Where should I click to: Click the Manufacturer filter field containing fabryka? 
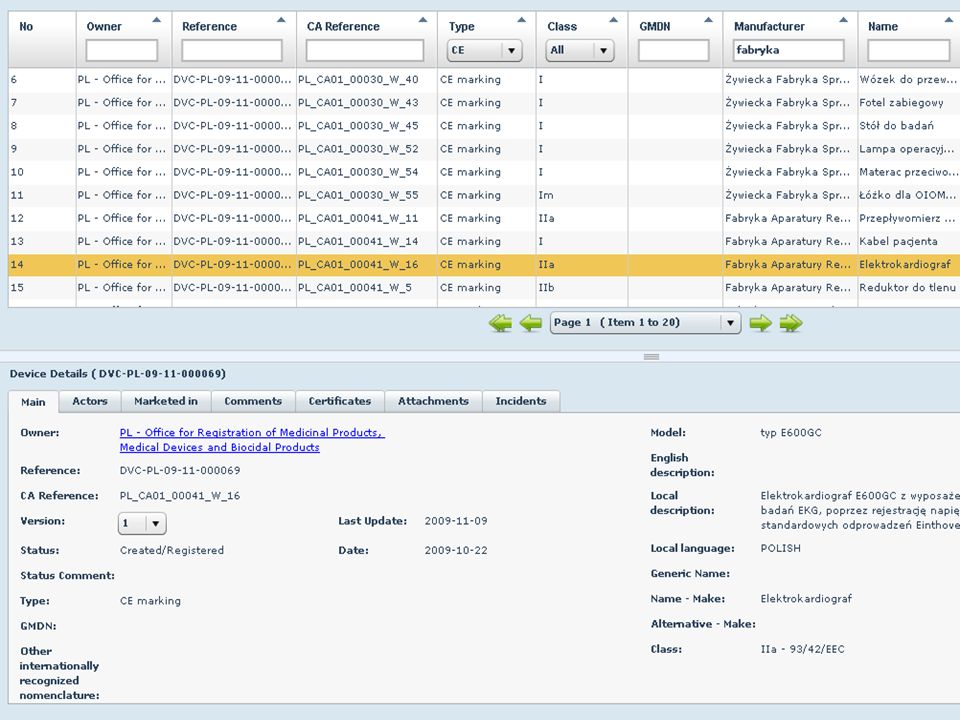pyautogui.click(x=789, y=50)
